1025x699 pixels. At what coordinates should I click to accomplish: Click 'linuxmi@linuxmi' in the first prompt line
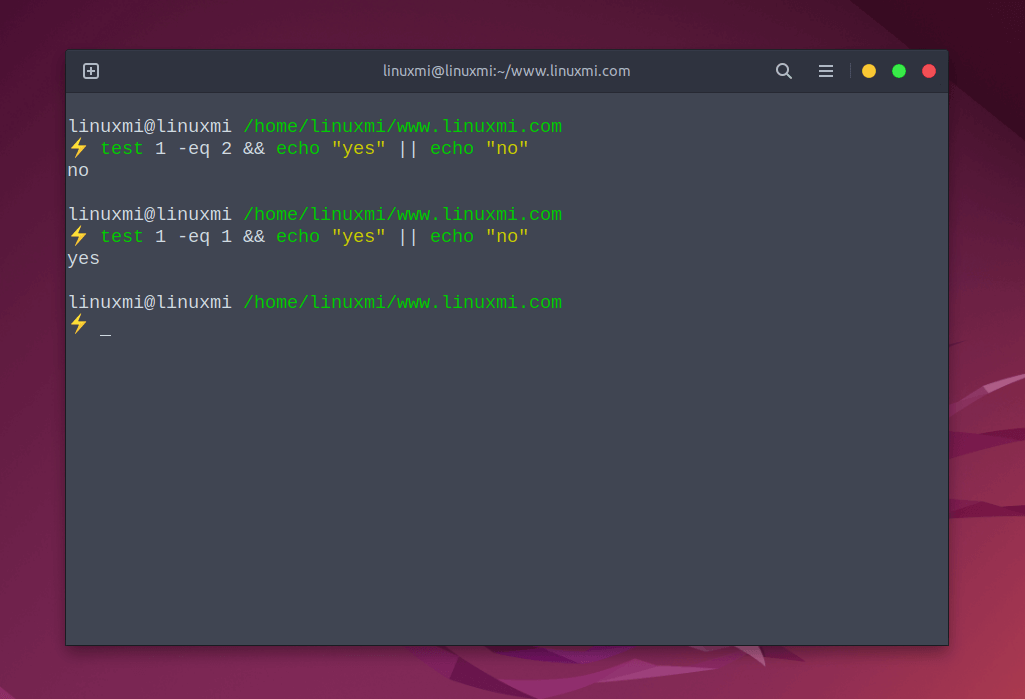[150, 126]
